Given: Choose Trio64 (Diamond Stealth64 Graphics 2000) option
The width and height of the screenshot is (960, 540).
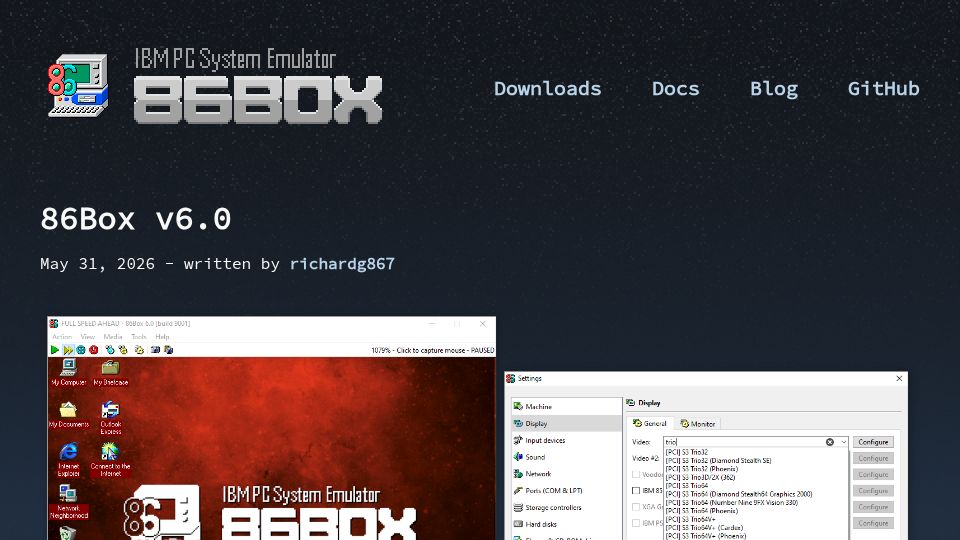Looking at the screenshot, I should 756,494.
